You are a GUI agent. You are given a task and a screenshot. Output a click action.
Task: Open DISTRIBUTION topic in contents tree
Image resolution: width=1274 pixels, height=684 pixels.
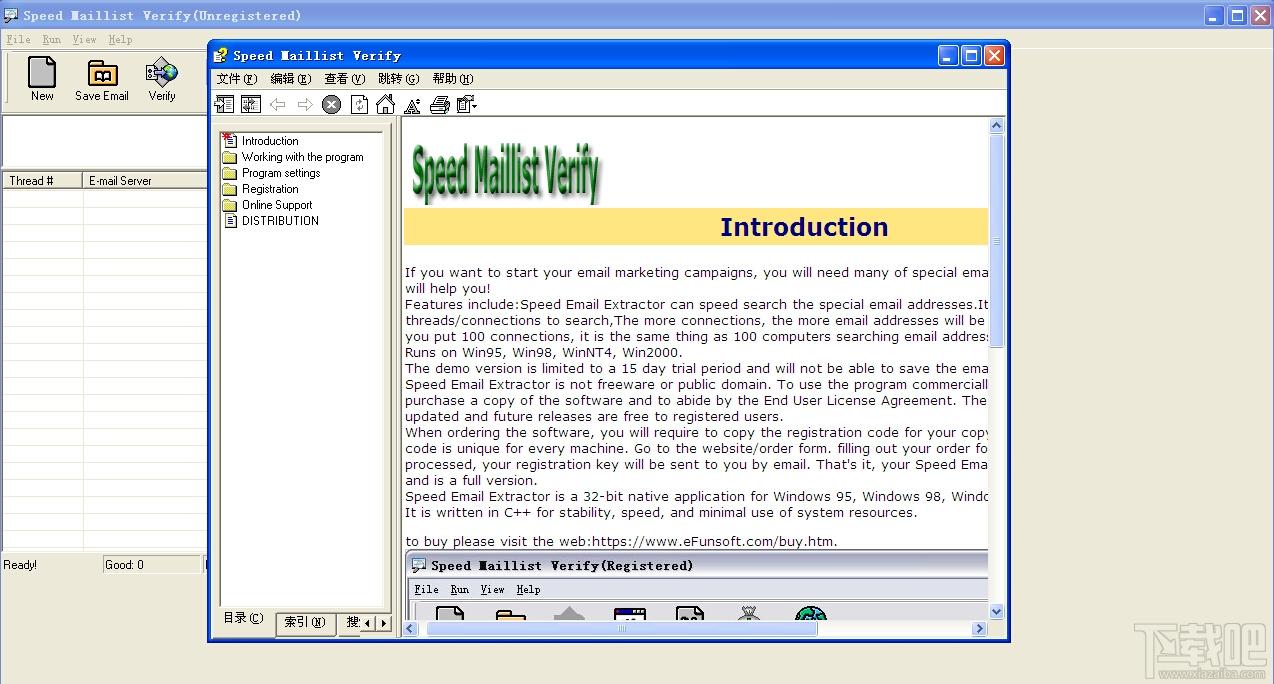click(x=270, y=221)
